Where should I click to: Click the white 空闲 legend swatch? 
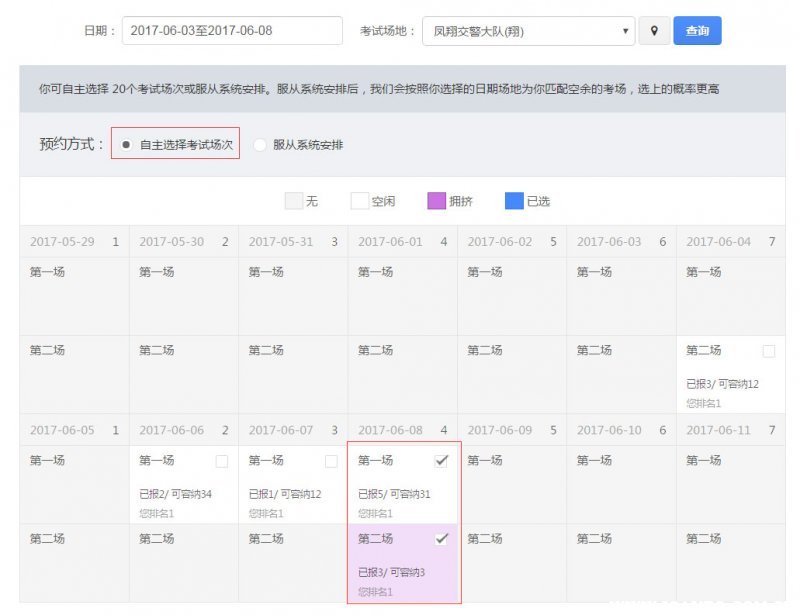click(359, 201)
